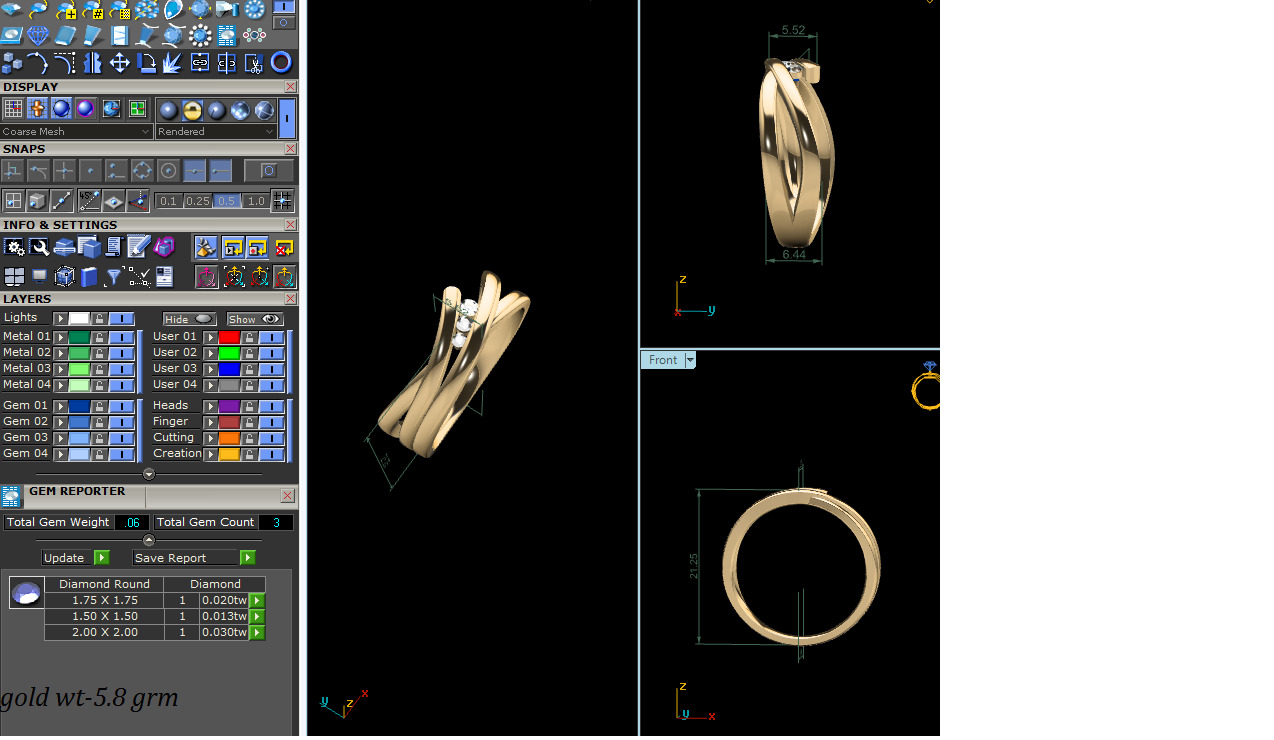Select the cluster of cubes tool

(x=12, y=63)
